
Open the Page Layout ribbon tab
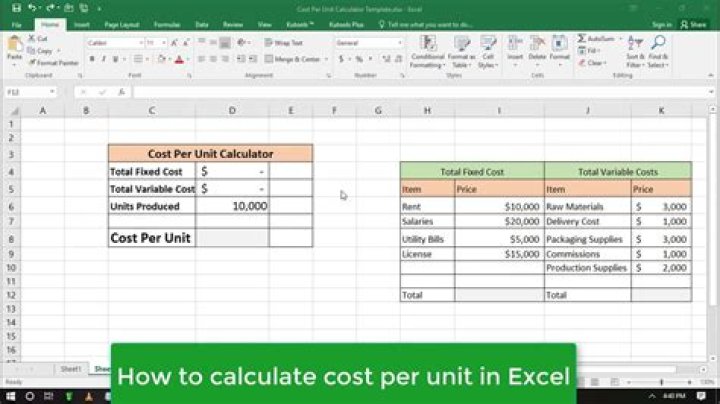point(122,23)
